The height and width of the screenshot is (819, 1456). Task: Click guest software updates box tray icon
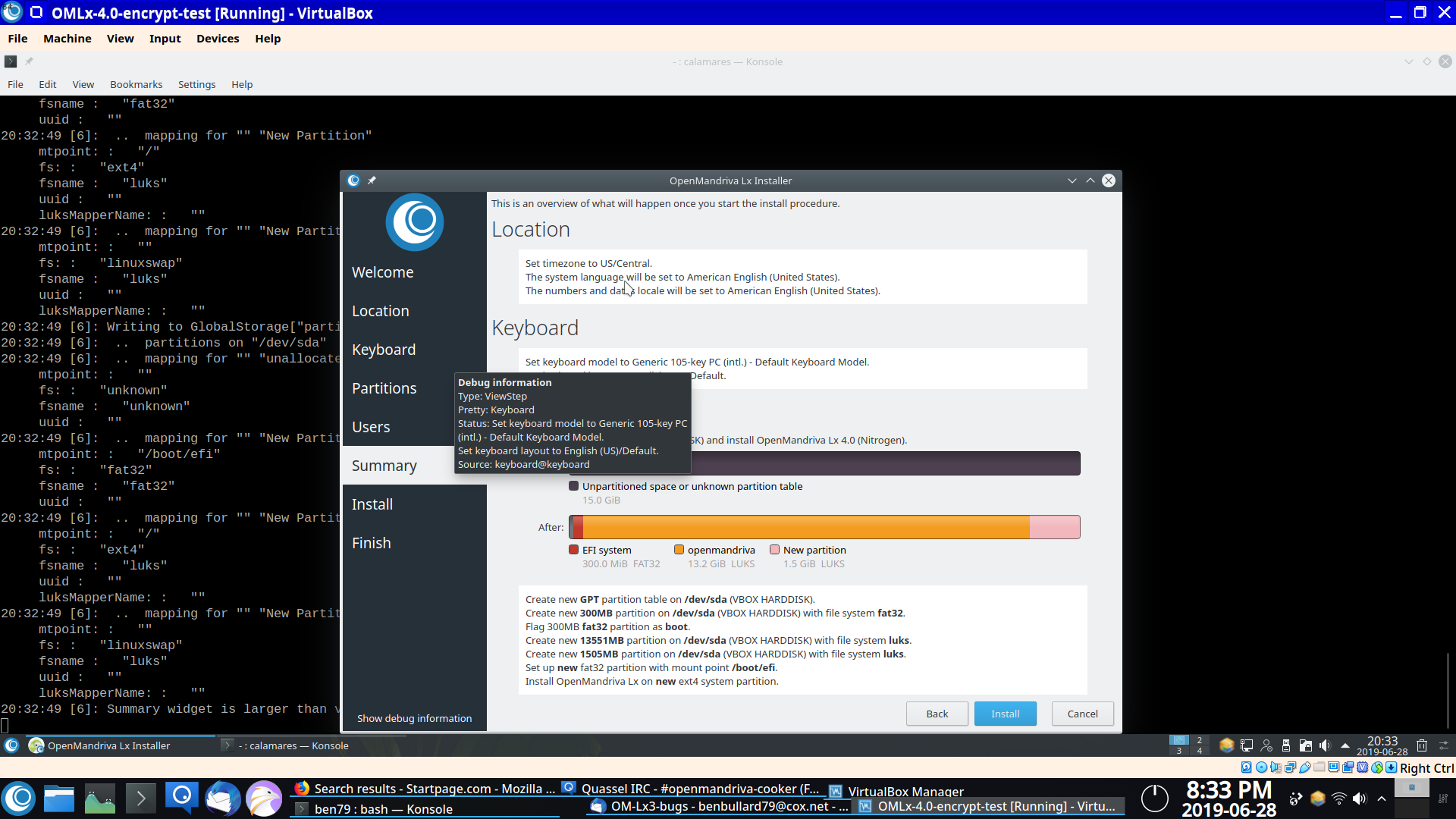point(1227,745)
